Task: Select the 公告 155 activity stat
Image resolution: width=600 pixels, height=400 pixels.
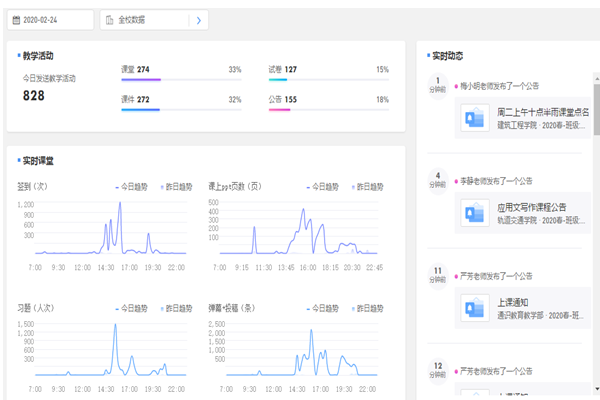Action: coord(283,100)
